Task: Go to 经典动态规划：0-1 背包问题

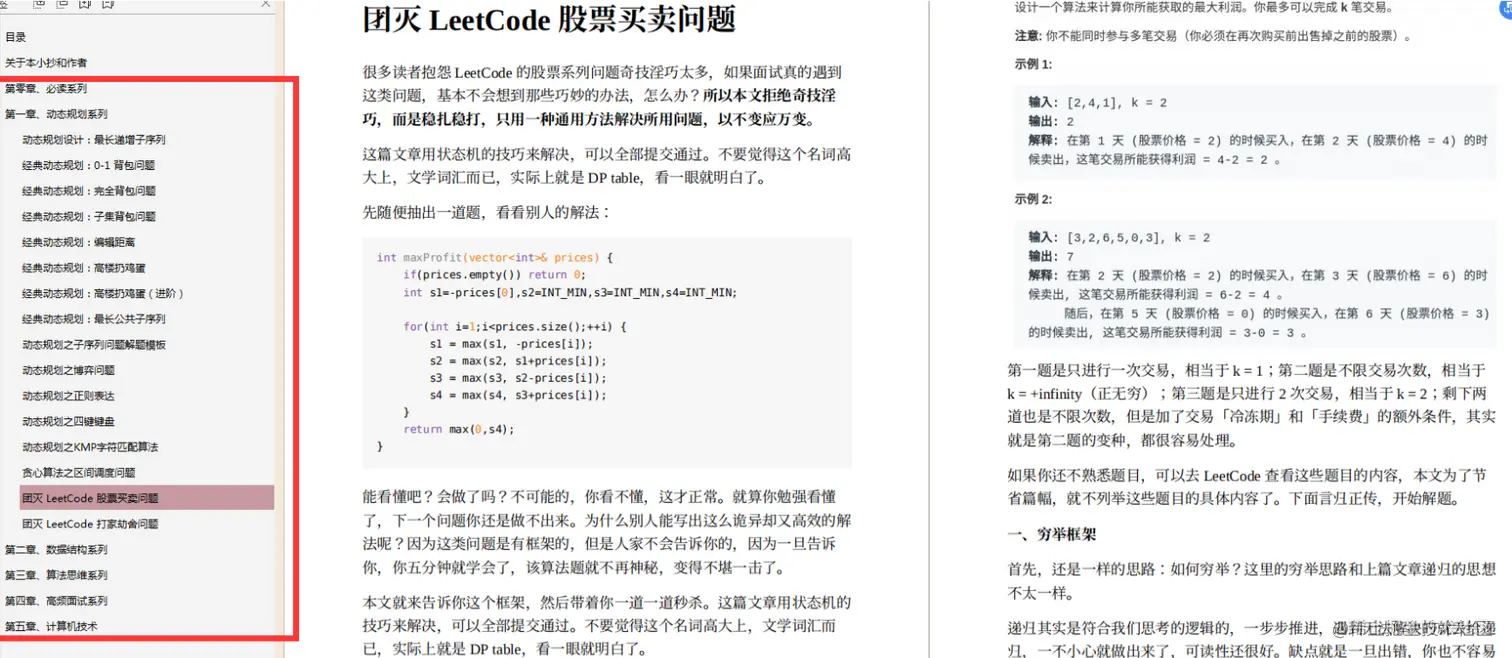Action: tap(89, 165)
